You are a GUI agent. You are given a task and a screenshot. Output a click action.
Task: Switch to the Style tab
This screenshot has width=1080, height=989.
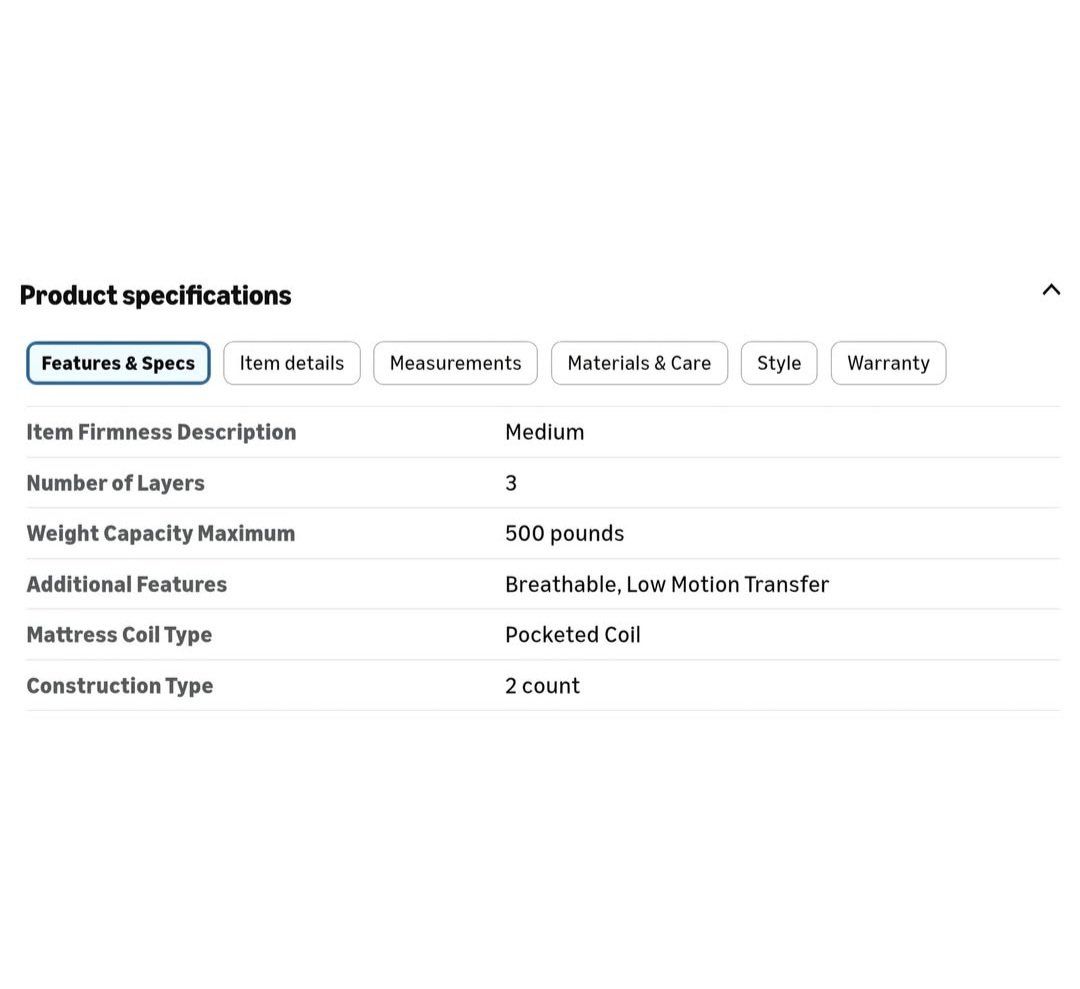pos(779,363)
